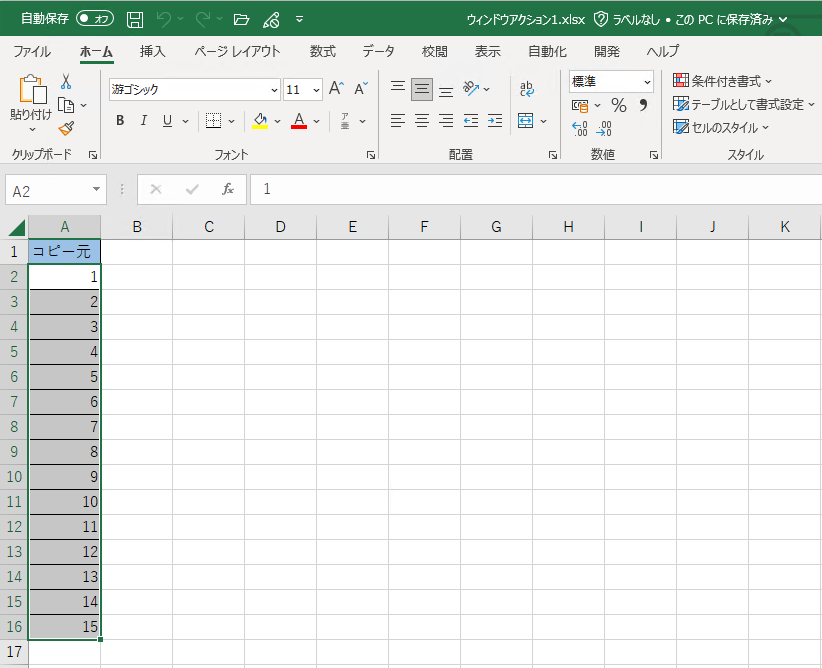
Task: Click 条件付き書式 button
Action: pyautogui.click(x=723, y=81)
